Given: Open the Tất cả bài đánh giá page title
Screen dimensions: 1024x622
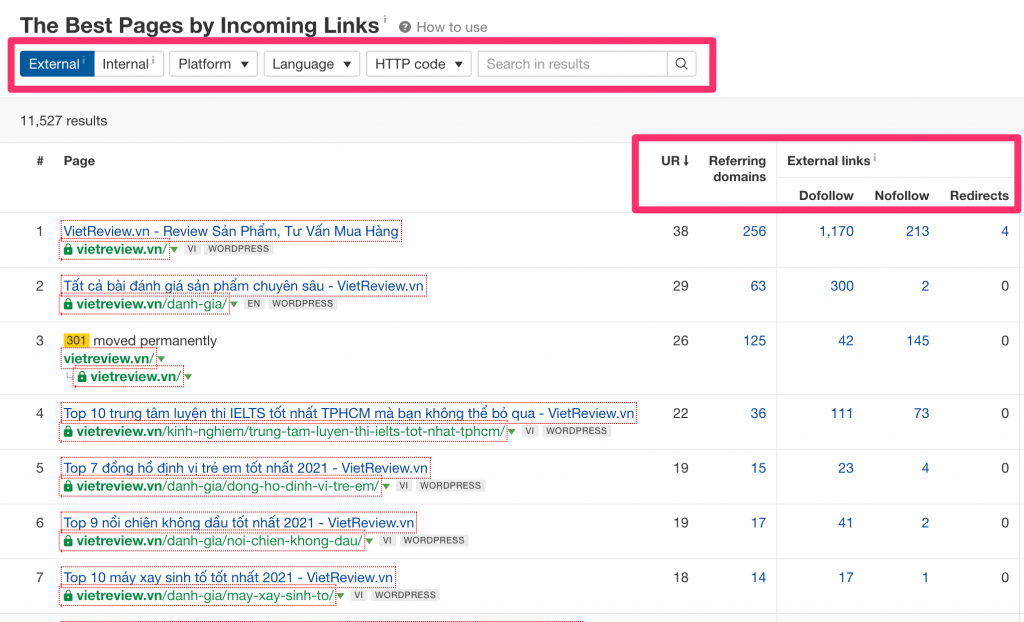Looking at the screenshot, I should point(244,286).
